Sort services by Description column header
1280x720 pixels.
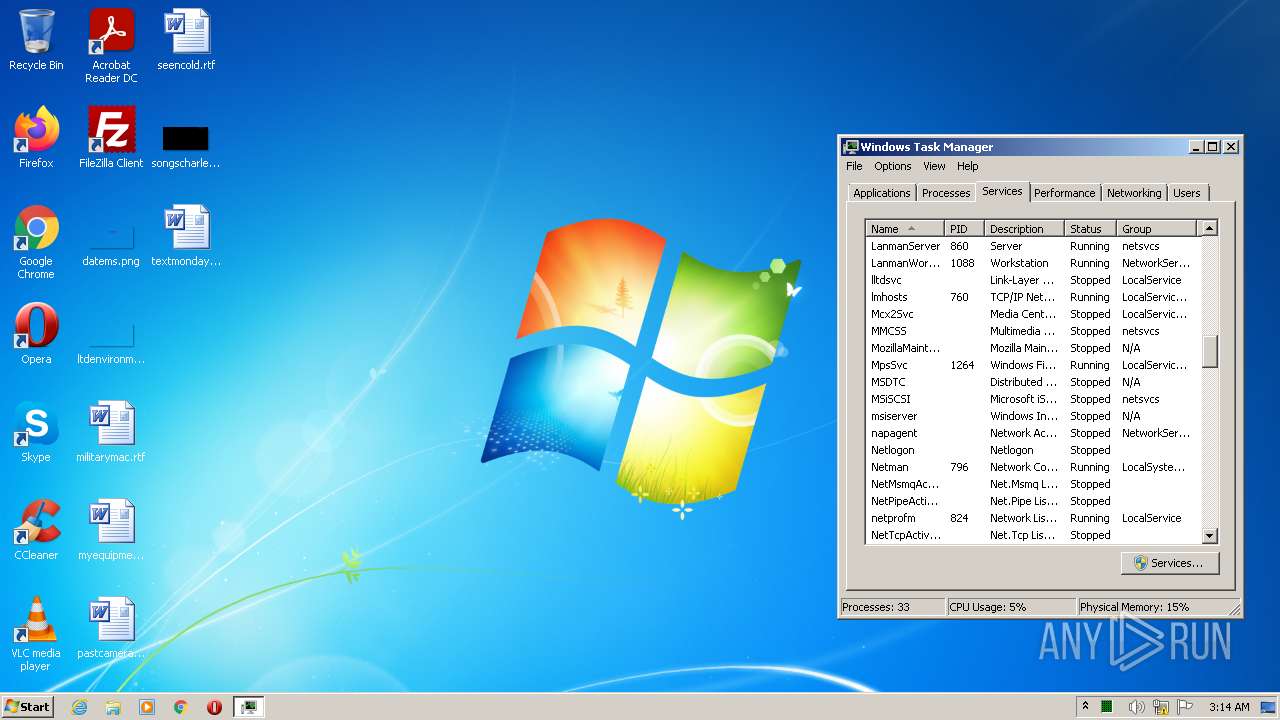pyautogui.click(x=1024, y=229)
